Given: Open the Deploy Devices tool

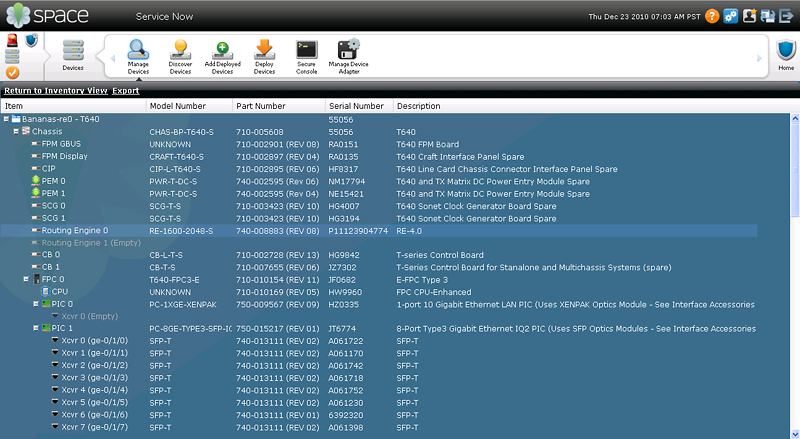Looking at the screenshot, I should click(264, 53).
